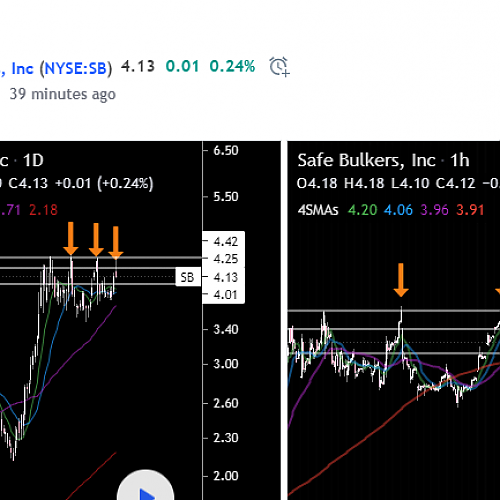Click the 4.42 price level on axis
Image resolution: width=500 pixels, height=500 pixels.
[x=226, y=242]
